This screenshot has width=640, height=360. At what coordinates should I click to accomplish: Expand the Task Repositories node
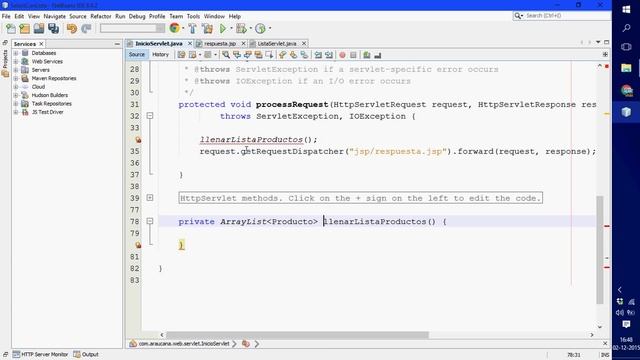coord(16,104)
